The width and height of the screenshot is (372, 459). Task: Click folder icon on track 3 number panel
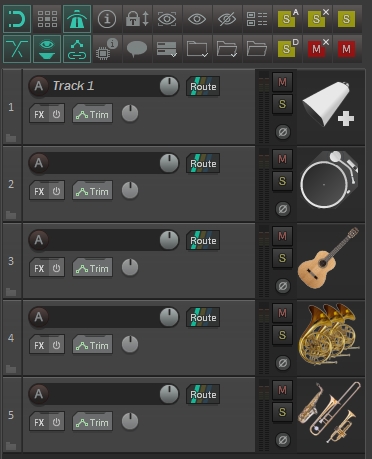coord(11,292)
